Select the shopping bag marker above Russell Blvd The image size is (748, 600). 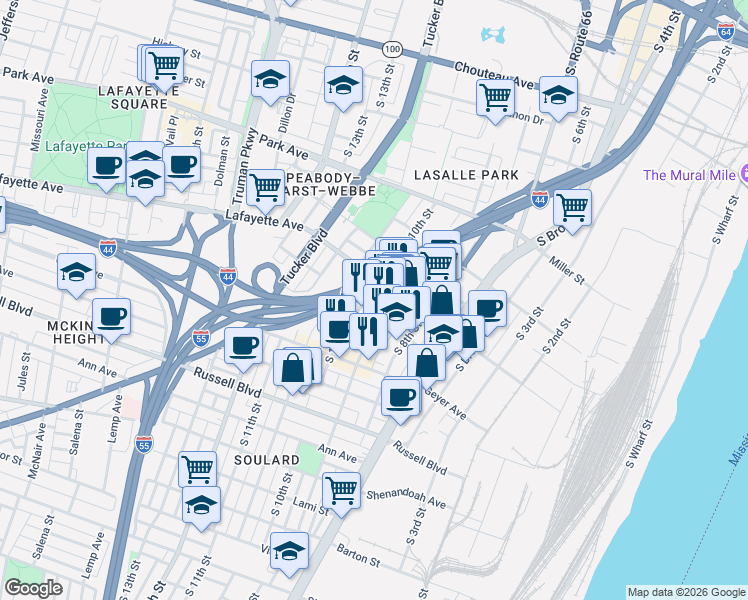[292, 368]
